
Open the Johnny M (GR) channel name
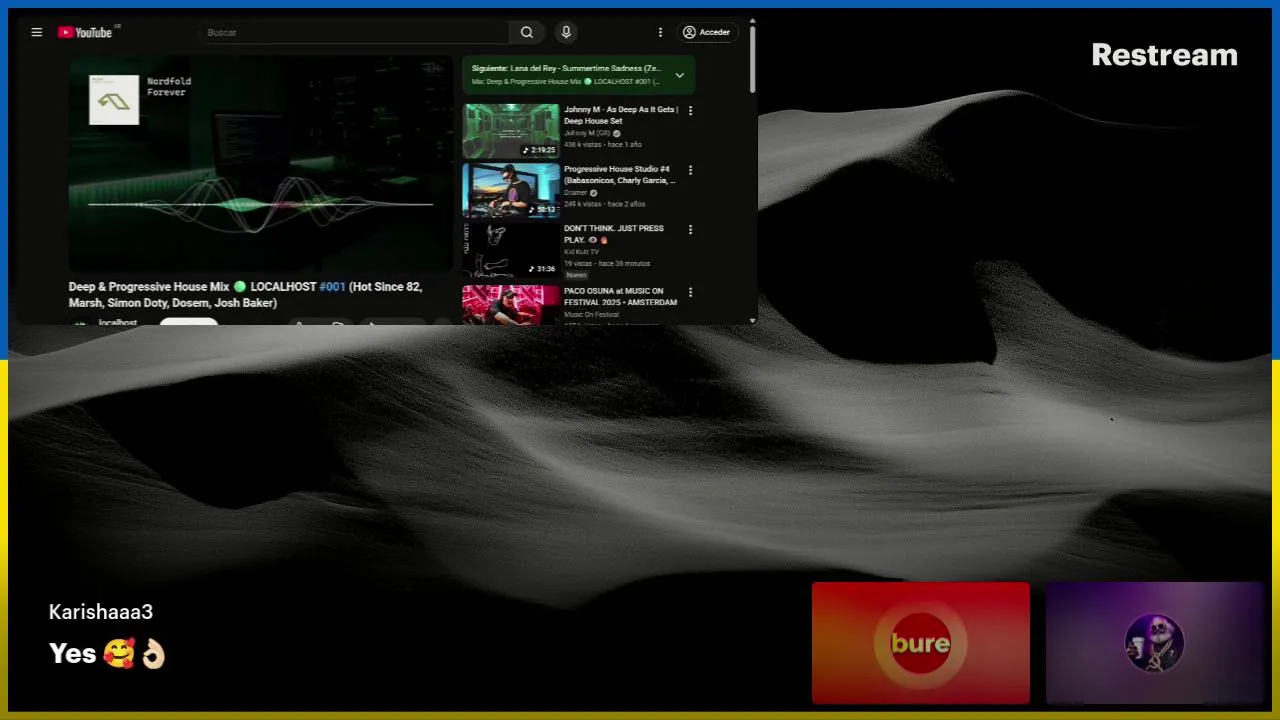(x=587, y=133)
